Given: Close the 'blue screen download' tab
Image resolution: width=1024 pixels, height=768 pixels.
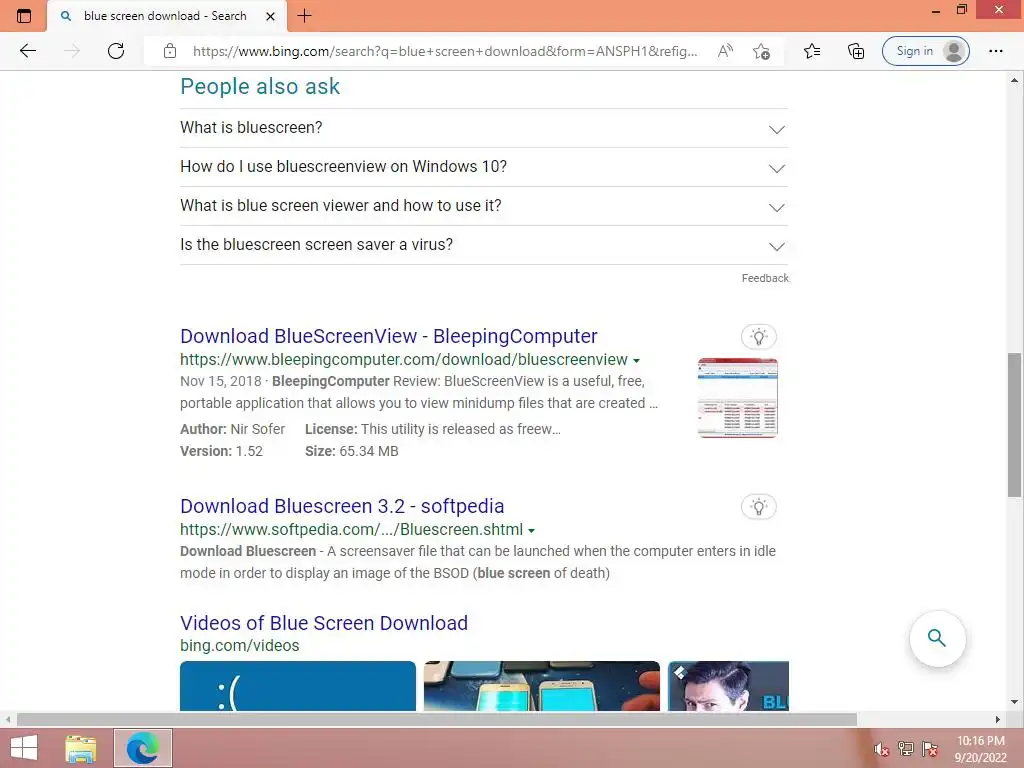Looking at the screenshot, I should click(x=270, y=16).
